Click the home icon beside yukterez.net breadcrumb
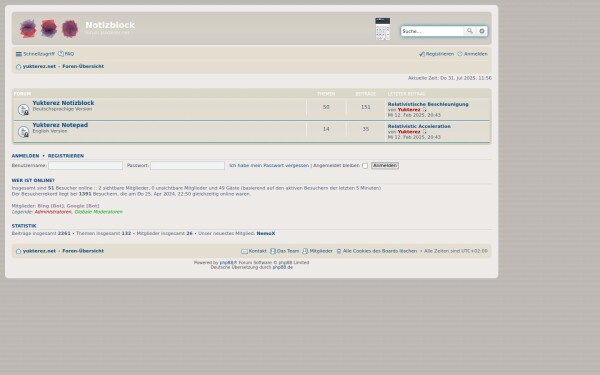600x375 pixels. coord(18,67)
